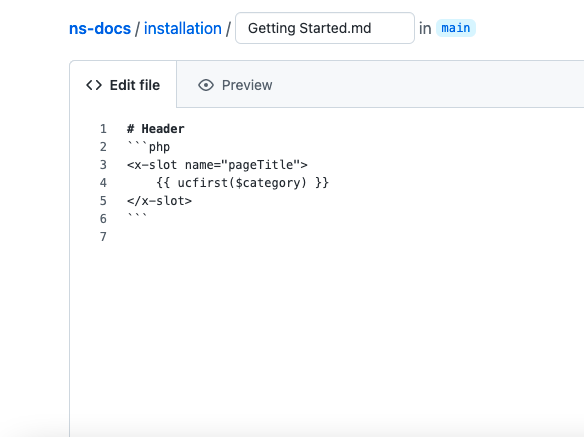Click line number 1 in the gutter
This screenshot has height=437, width=584.
[x=103, y=129]
